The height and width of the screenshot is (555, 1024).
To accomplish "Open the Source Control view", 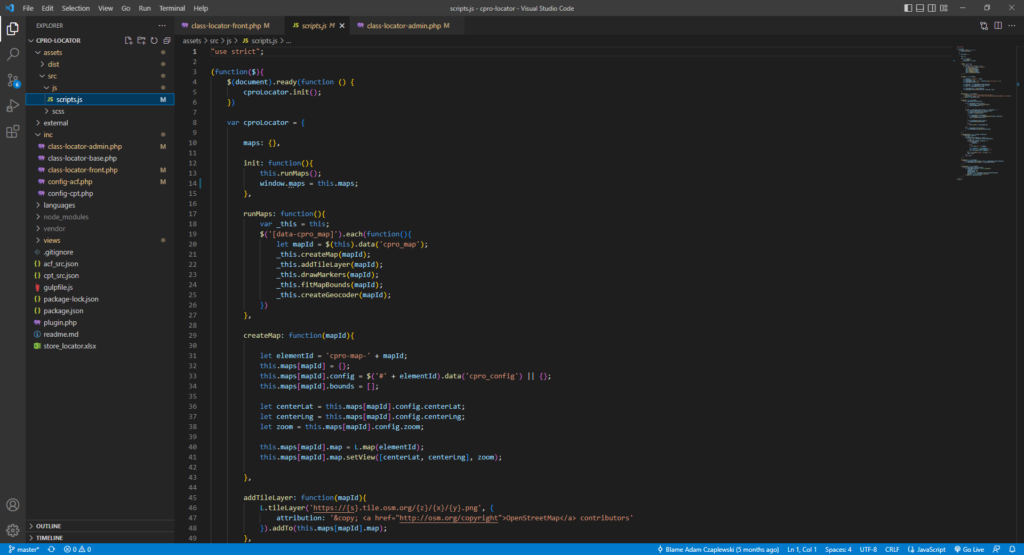I will (x=12, y=80).
